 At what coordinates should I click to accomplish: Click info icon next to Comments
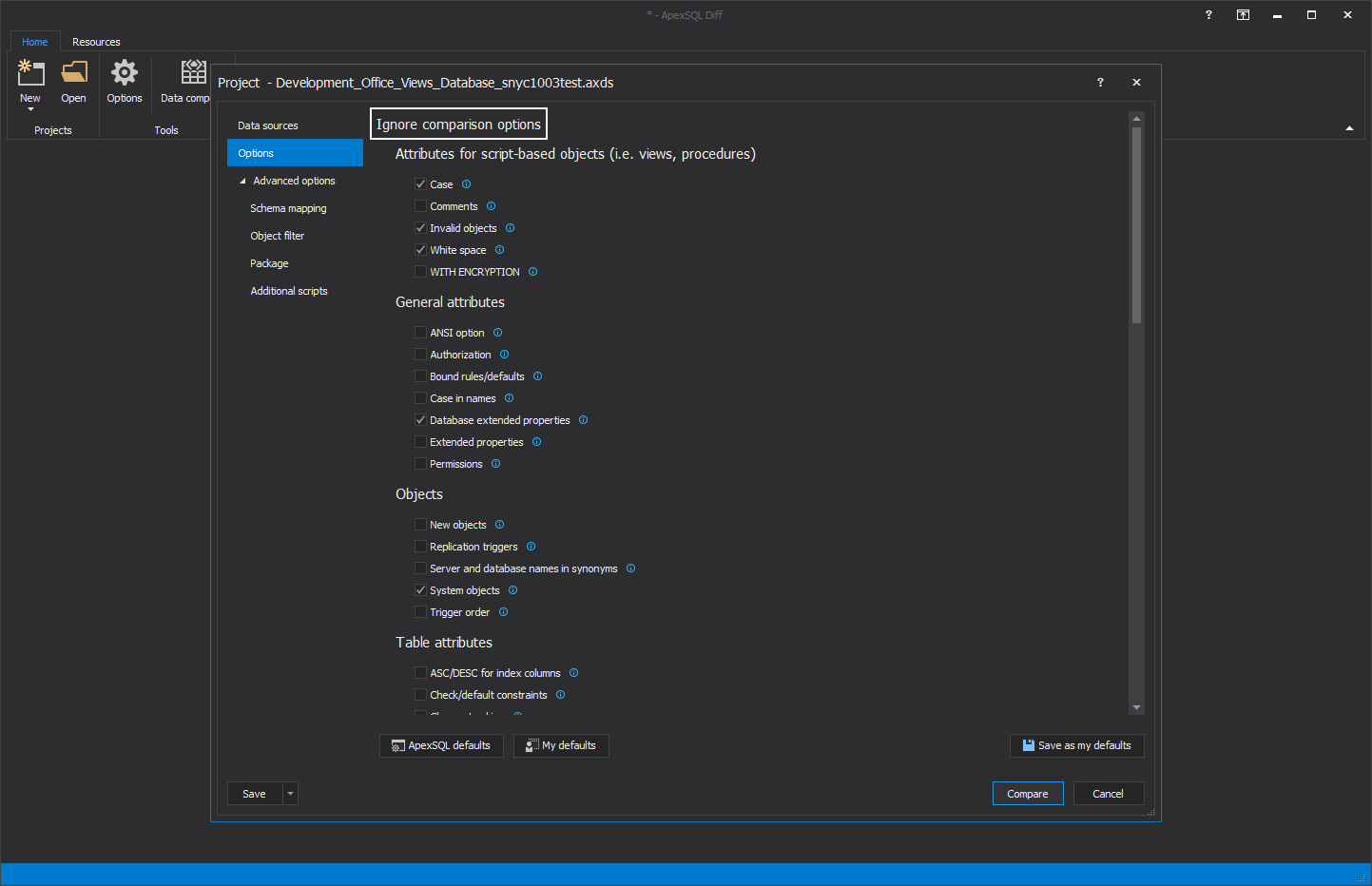coord(491,206)
